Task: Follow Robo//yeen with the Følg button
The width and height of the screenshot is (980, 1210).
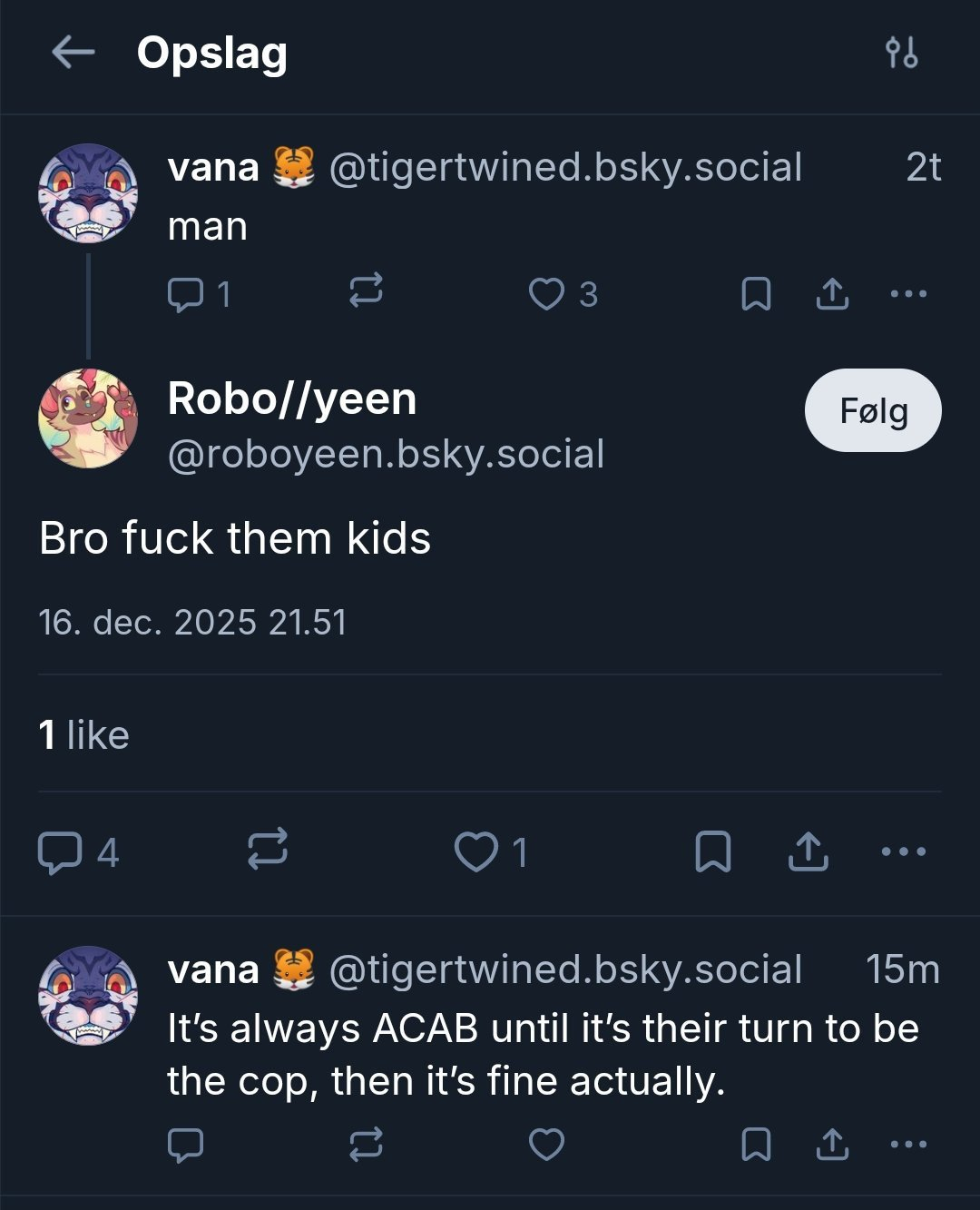Action: [872, 410]
